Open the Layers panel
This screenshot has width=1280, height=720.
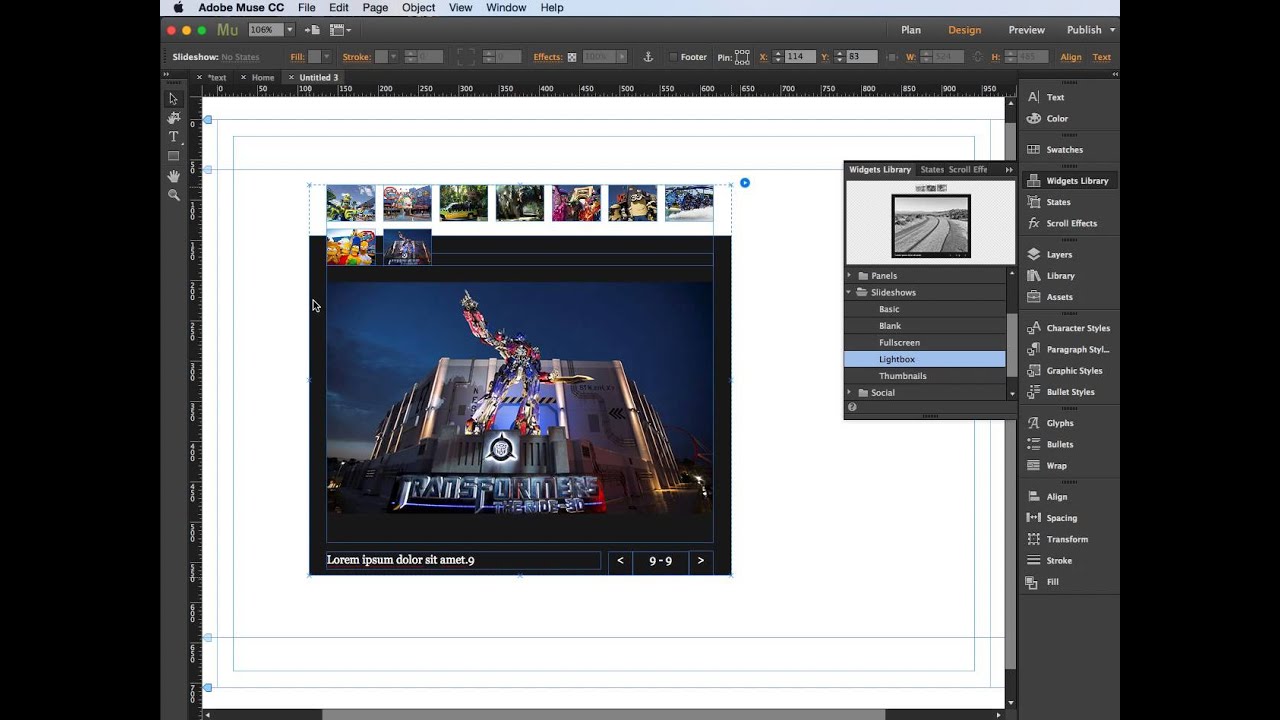point(1049,255)
